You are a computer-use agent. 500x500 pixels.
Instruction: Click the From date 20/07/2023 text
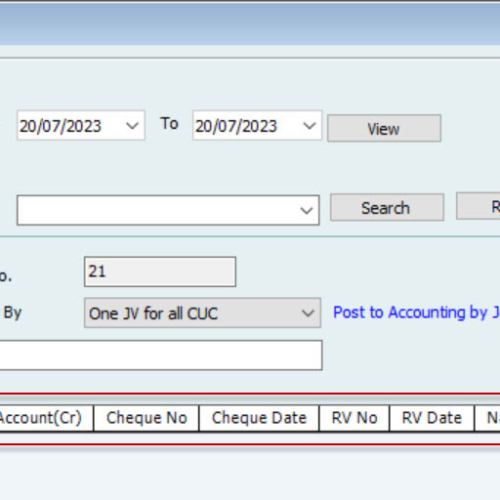click(x=60, y=126)
